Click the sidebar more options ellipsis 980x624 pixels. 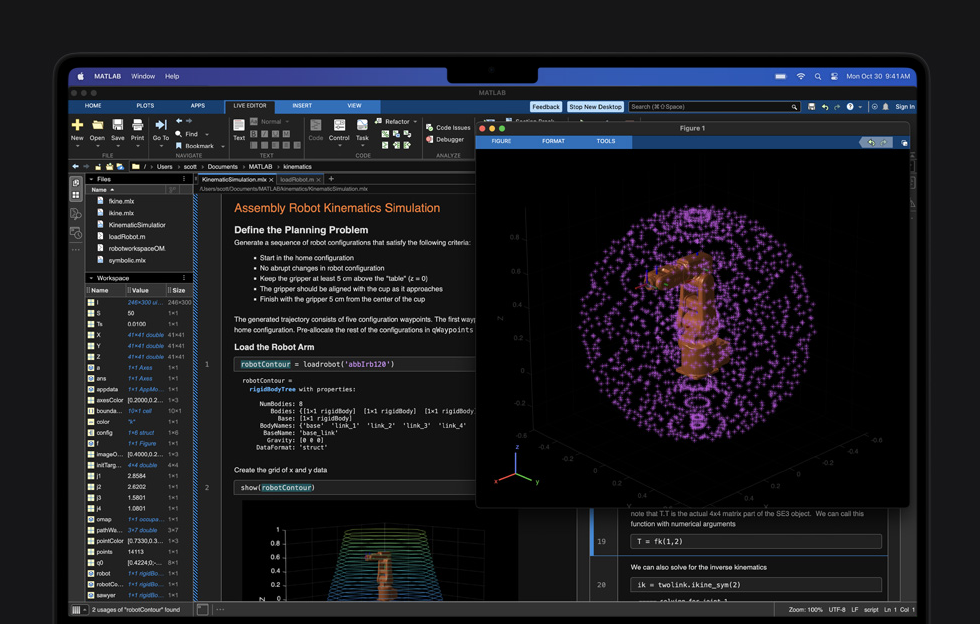[76, 249]
